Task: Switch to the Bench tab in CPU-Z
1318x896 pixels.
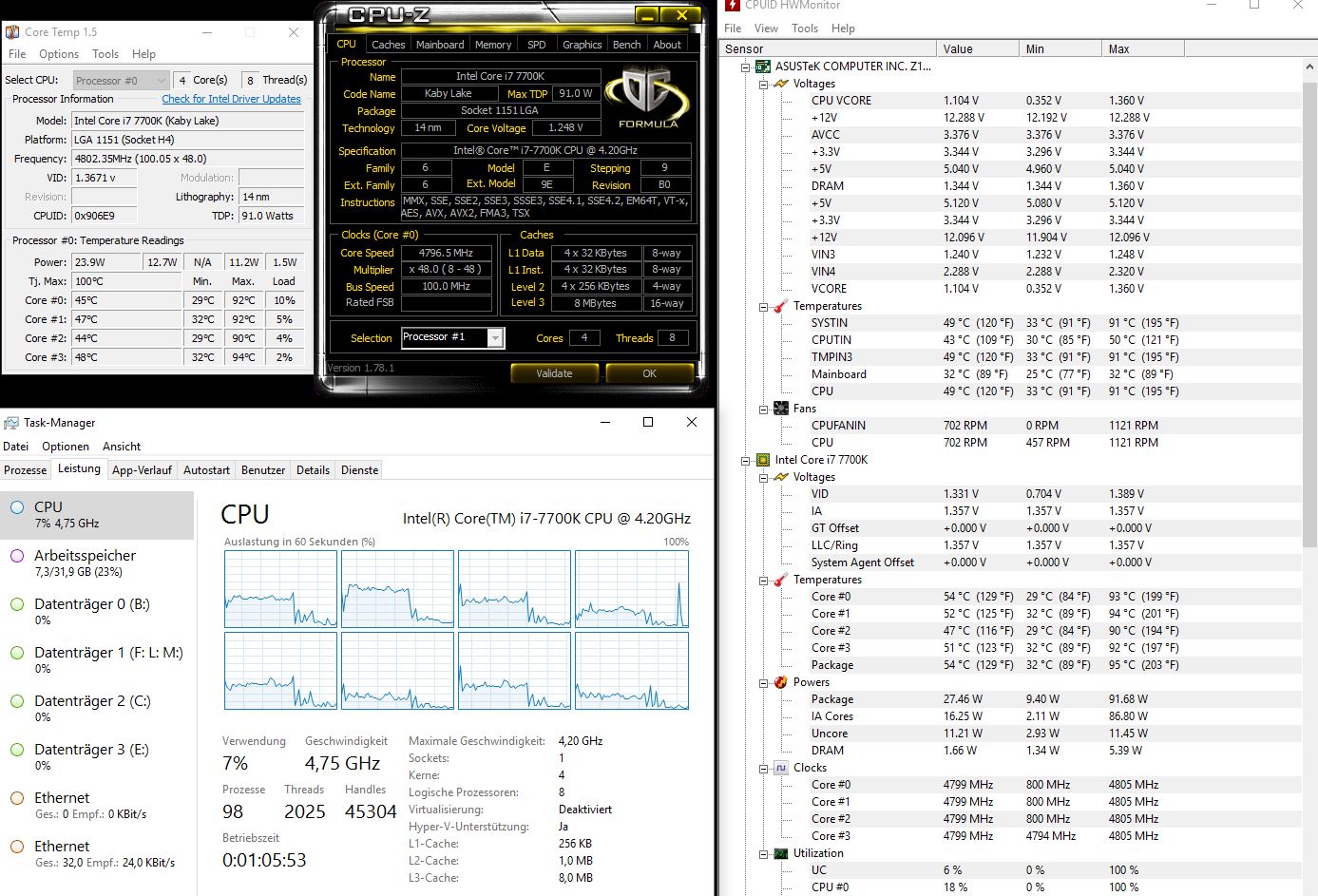Action: coord(626,45)
